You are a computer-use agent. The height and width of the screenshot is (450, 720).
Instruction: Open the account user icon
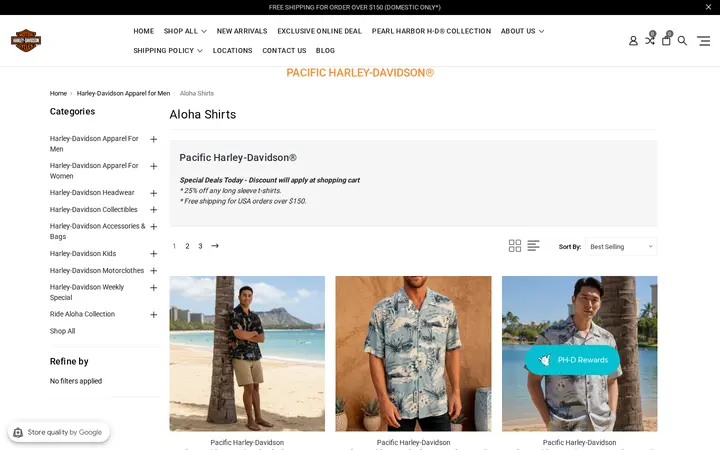(x=633, y=41)
